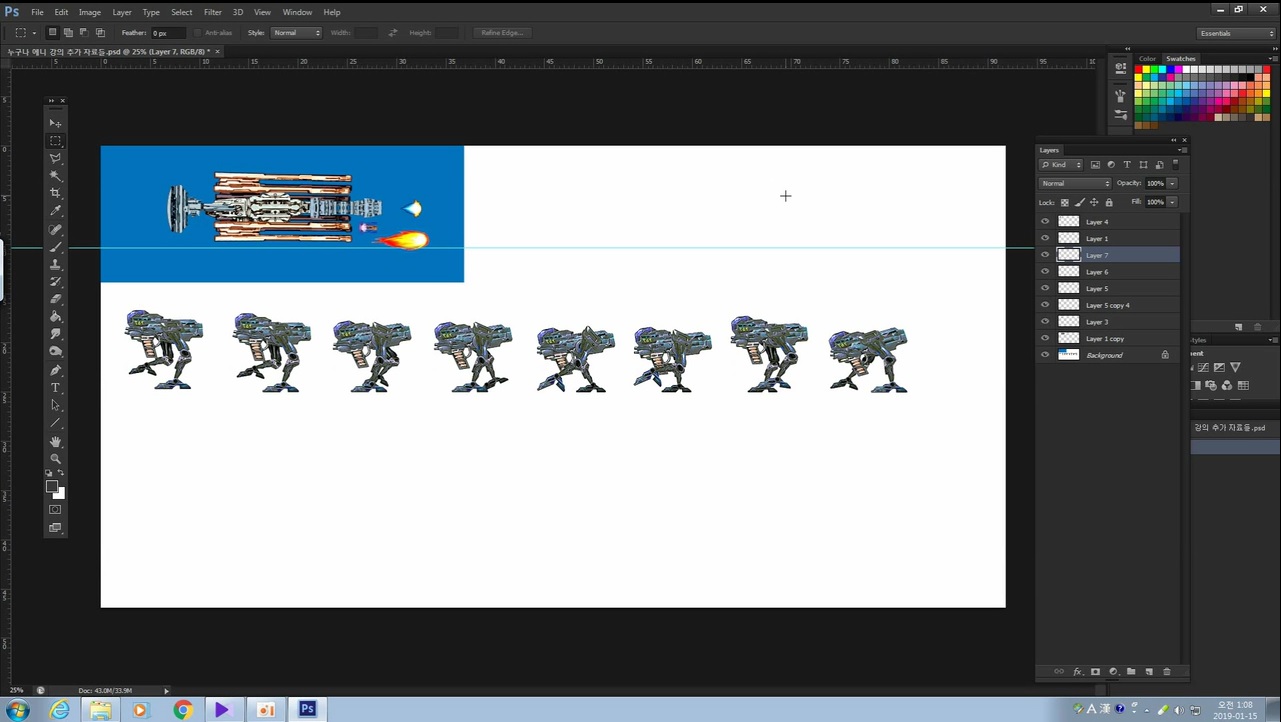Hide Layer 4 using its eye icon
The image size is (1281, 722).
1045,222
